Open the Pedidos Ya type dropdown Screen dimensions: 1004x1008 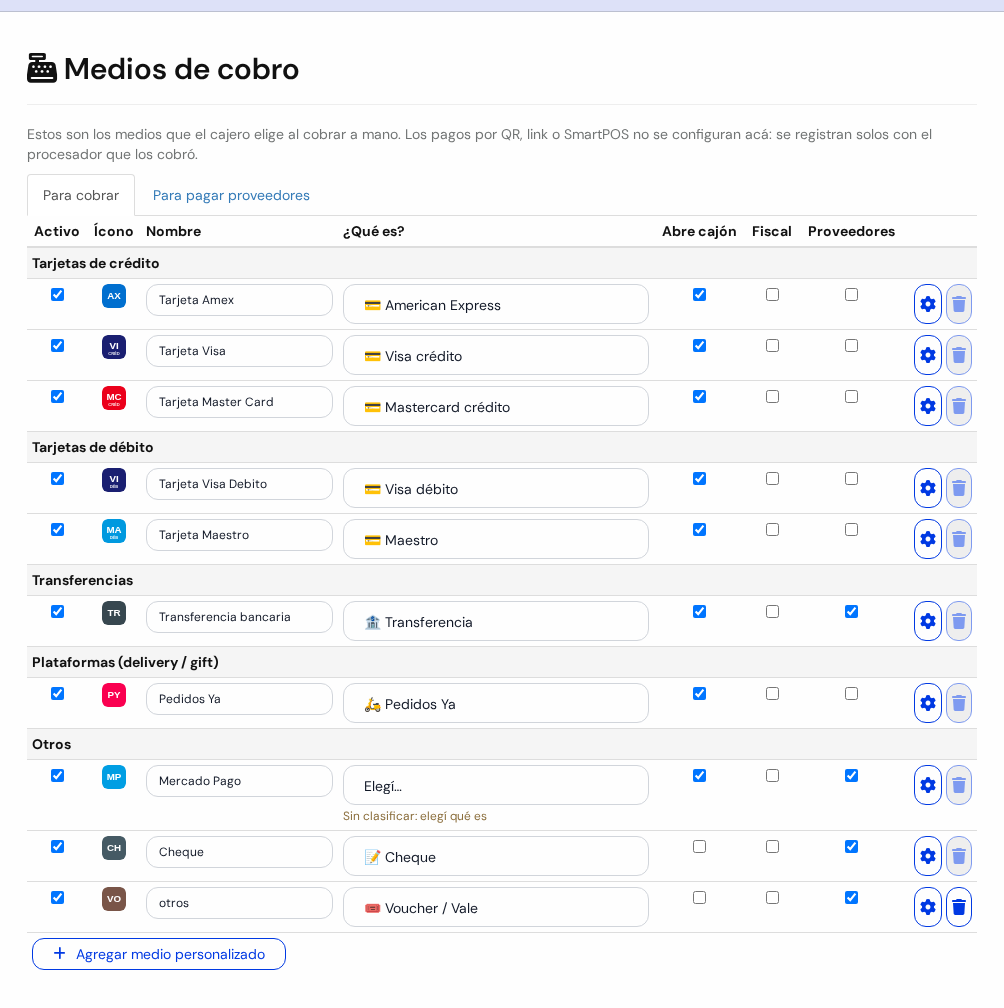tap(496, 703)
